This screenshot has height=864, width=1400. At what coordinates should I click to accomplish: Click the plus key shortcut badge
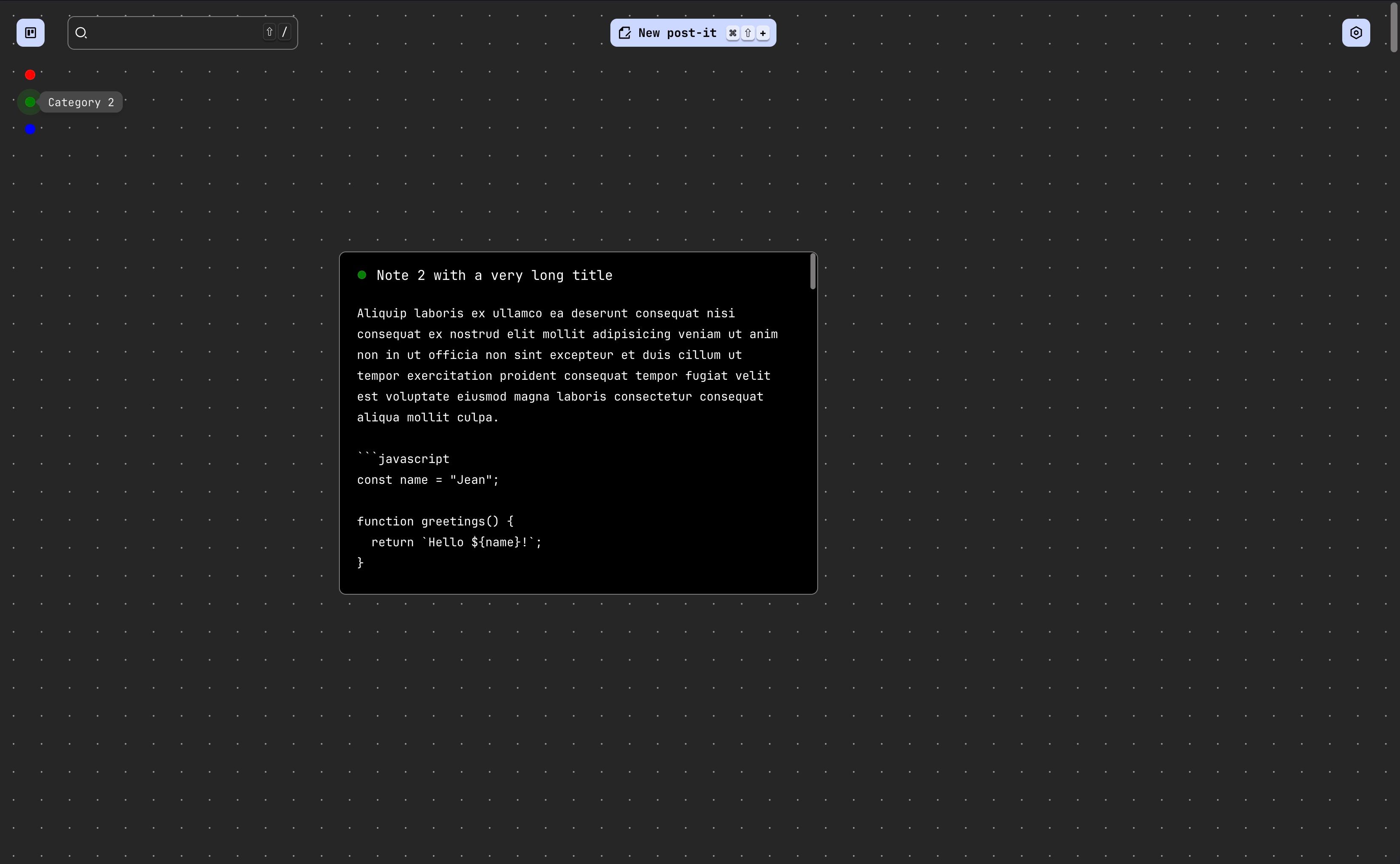[762, 33]
